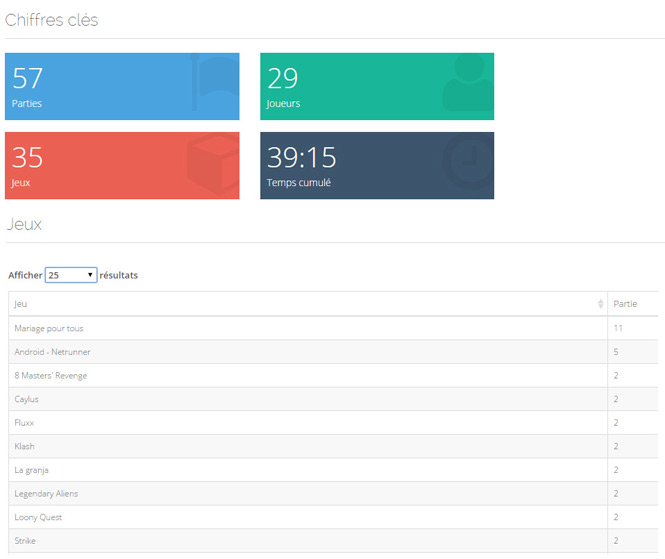Open the Afficher results count dropdown
The width and height of the screenshot is (665, 559).
pyautogui.click(x=71, y=275)
